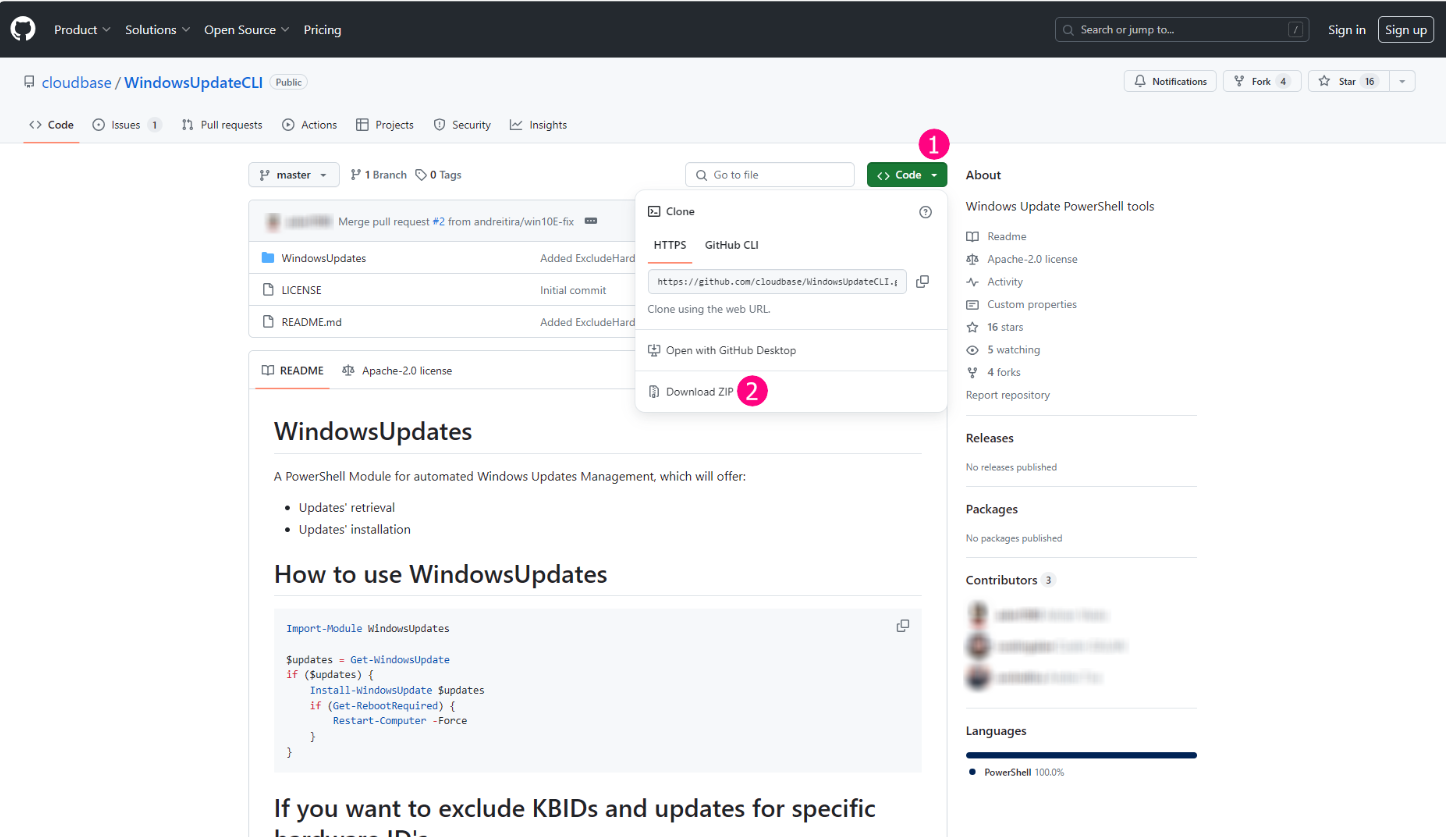1446x837 pixels.
Task: View the 0 Tags link
Action: click(438, 175)
